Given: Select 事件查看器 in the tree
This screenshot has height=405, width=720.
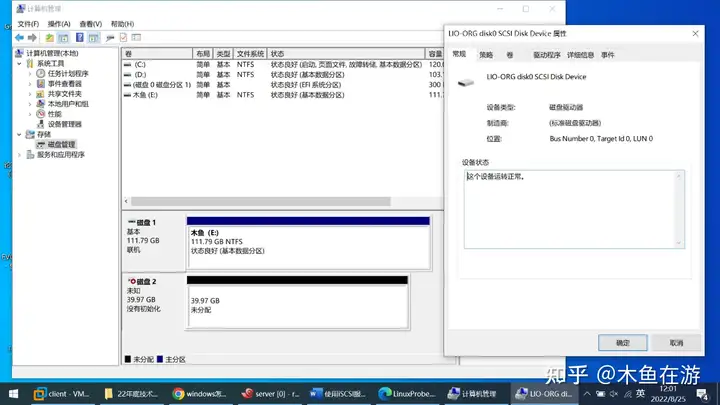Looking at the screenshot, I should 65,84.
